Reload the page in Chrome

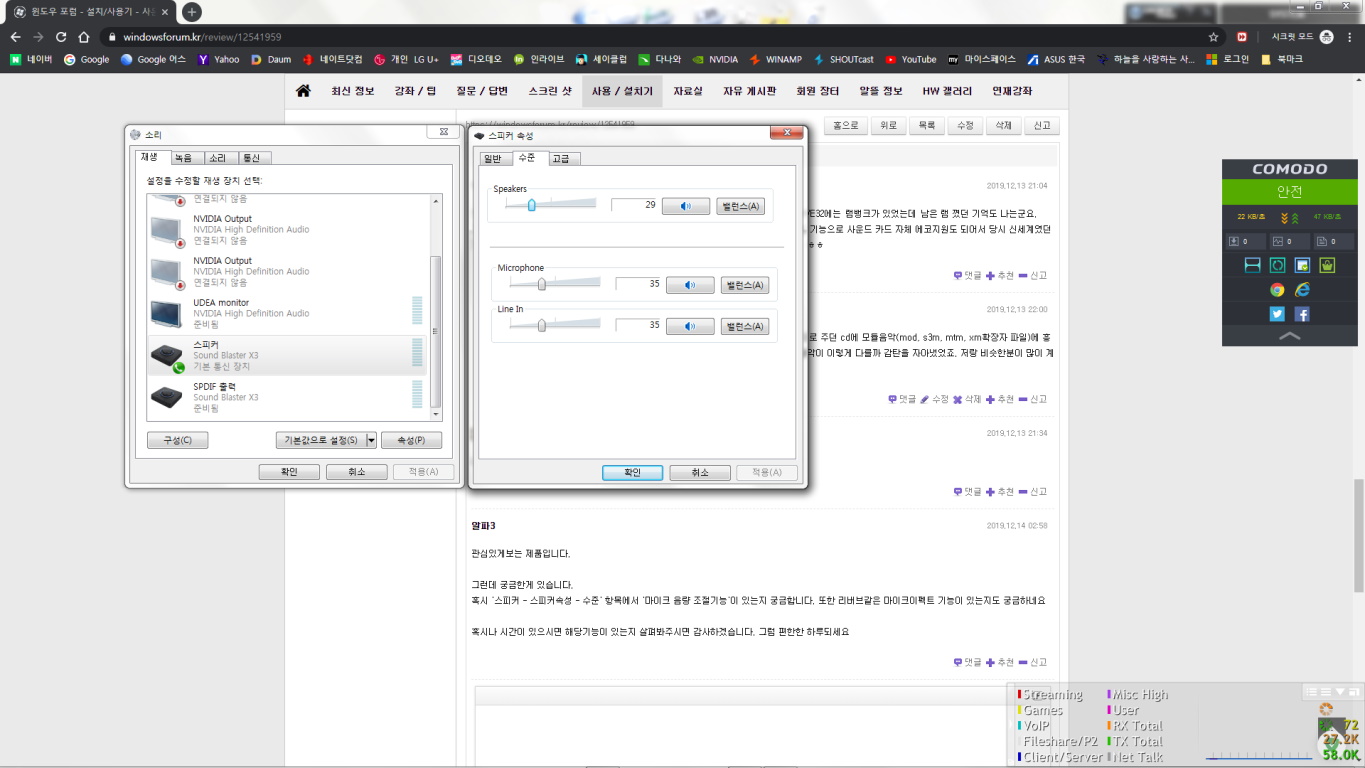point(61,37)
